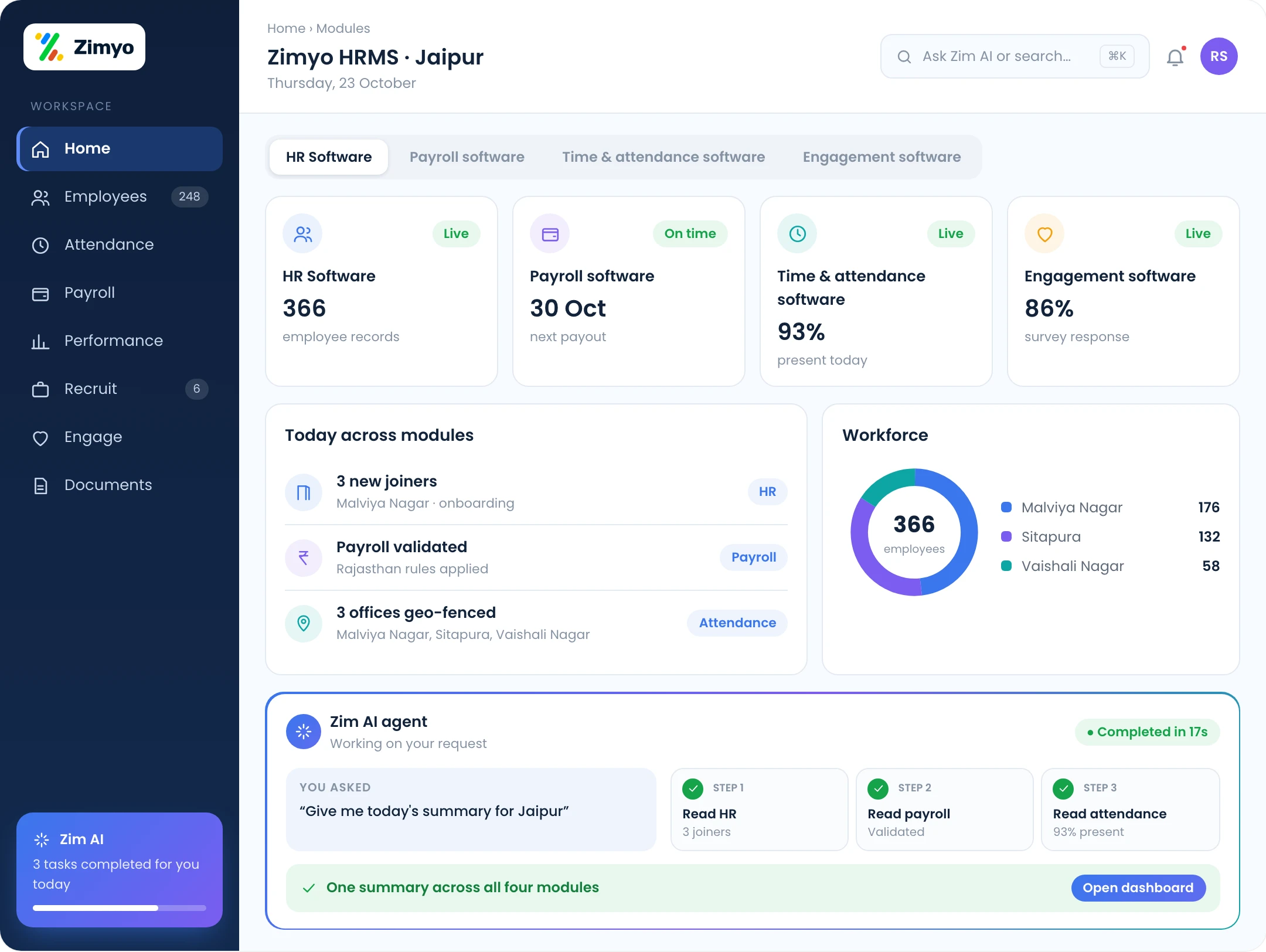Switch to Time & attendance software tab
The height and width of the screenshot is (952, 1266).
[x=663, y=157]
